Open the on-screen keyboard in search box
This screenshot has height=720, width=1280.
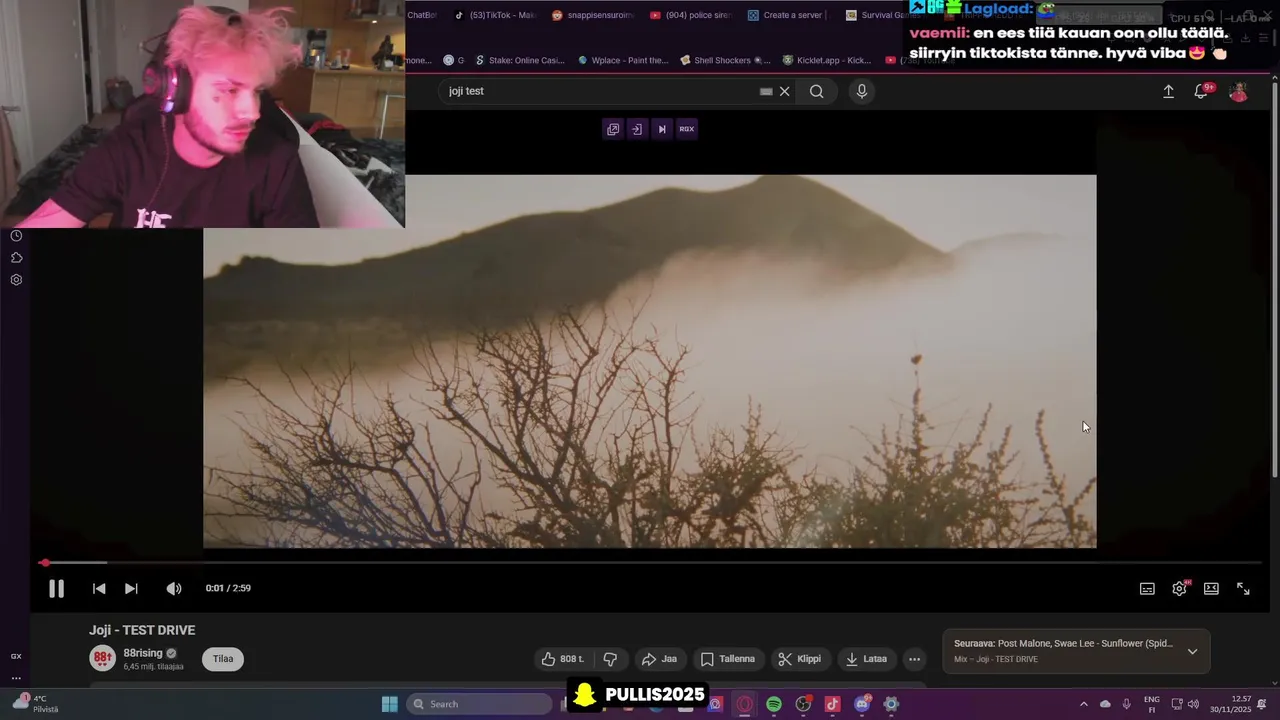pyautogui.click(x=766, y=91)
